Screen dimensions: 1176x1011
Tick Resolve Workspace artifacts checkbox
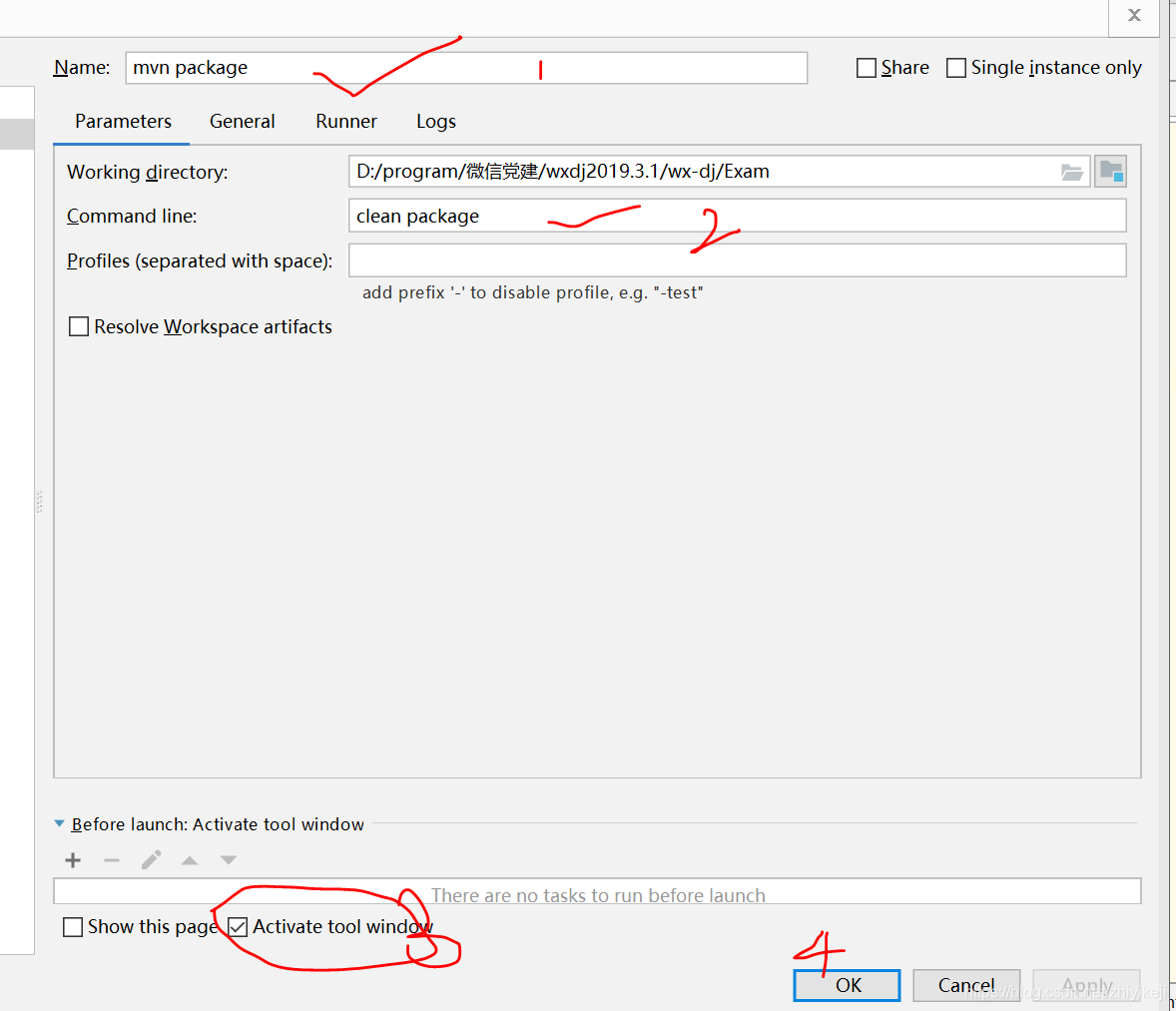[x=79, y=327]
